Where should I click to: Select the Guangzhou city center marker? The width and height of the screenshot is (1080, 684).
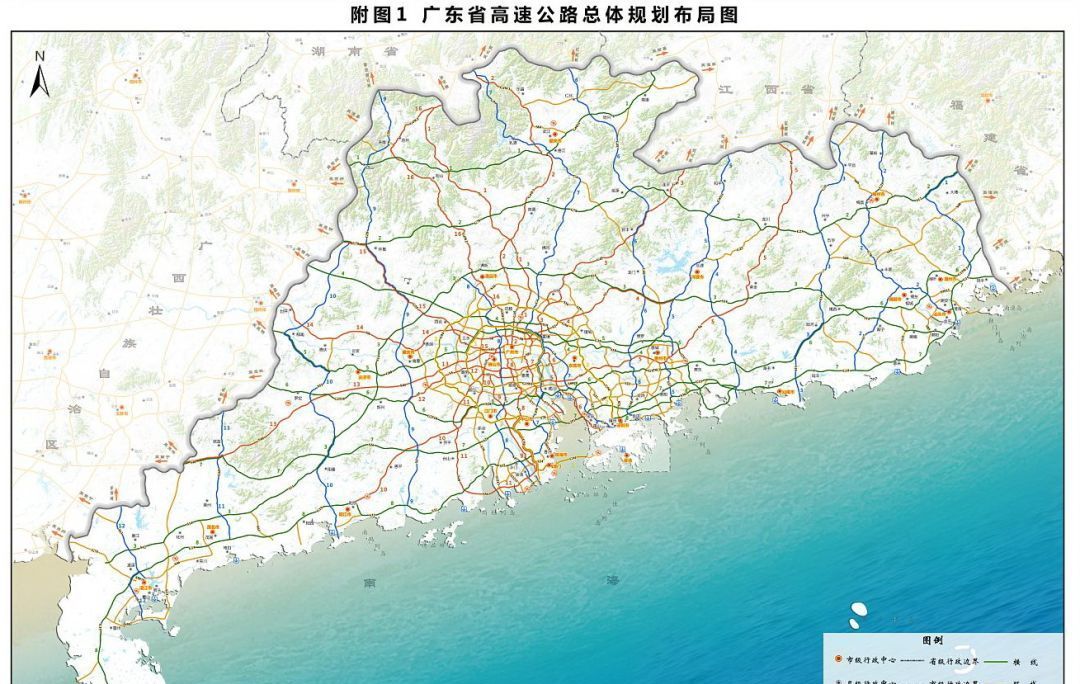(512, 346)
